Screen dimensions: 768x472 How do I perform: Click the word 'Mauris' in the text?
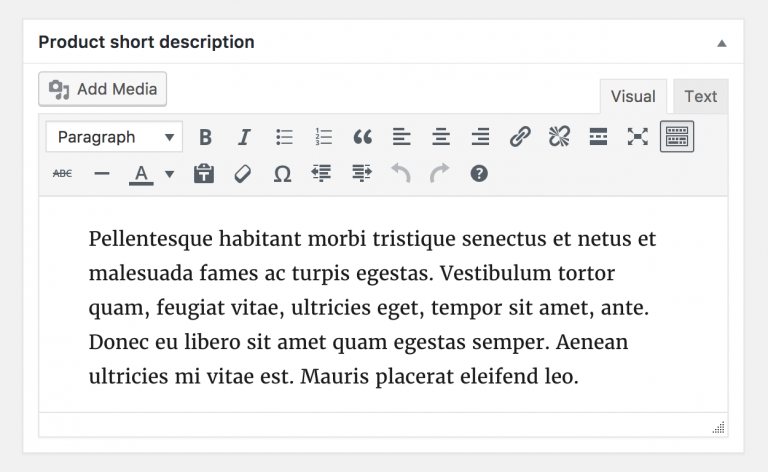coord(335,377)
